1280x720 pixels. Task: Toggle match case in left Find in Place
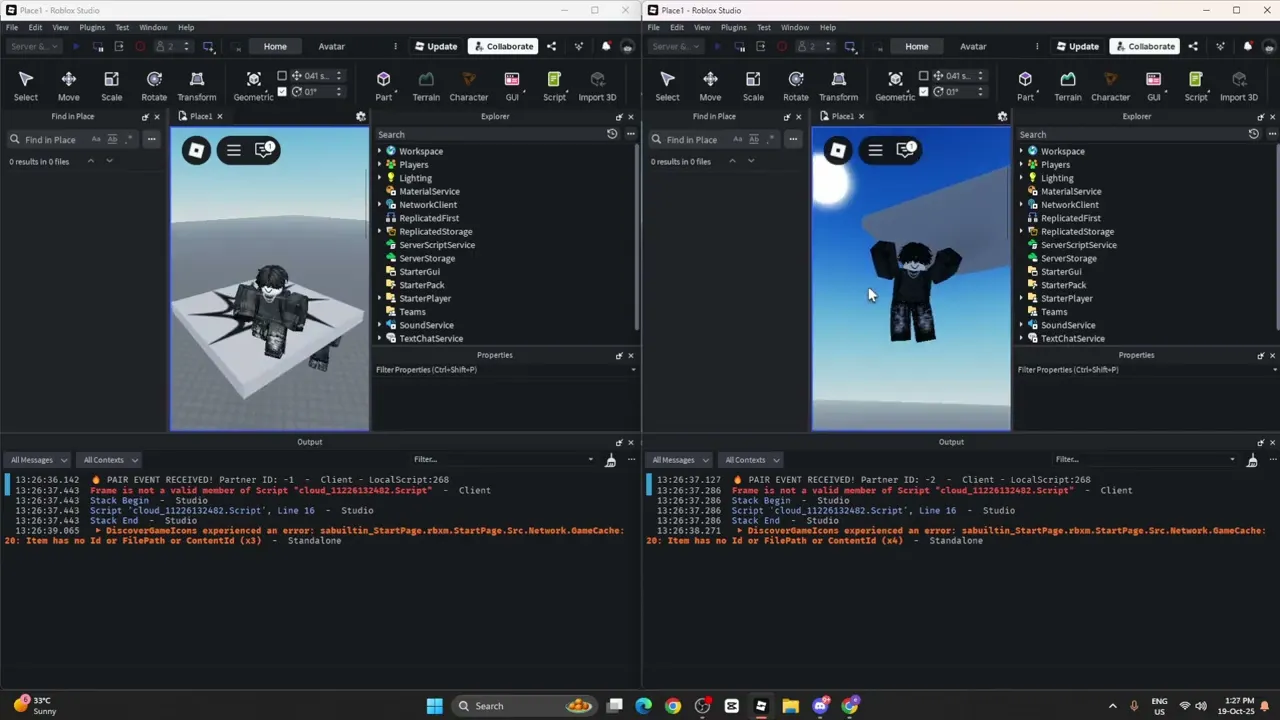(94, 139)
